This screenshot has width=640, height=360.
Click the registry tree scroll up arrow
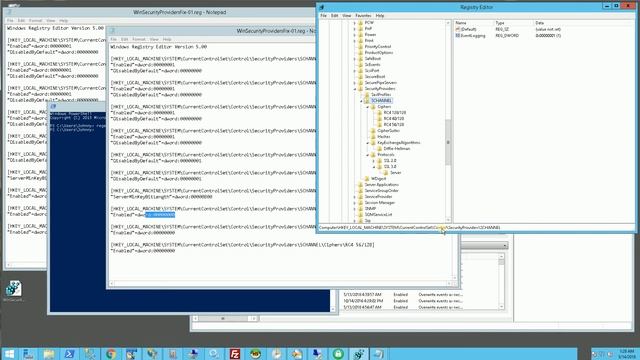point(448,23)
